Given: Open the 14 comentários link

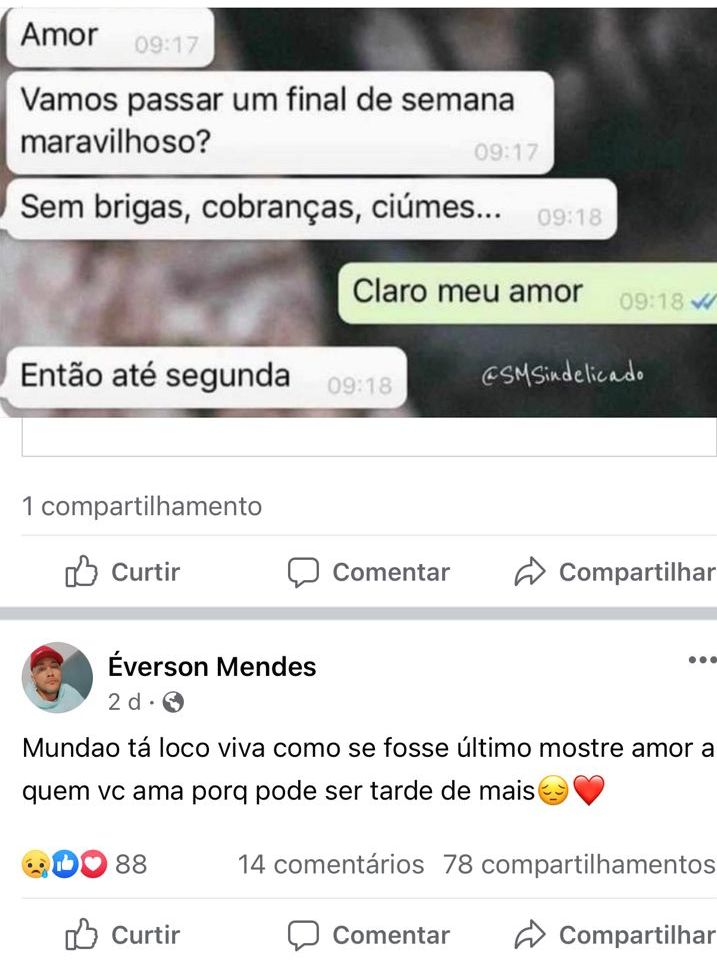Looking at the screenshot, I should tap(331, 864).
